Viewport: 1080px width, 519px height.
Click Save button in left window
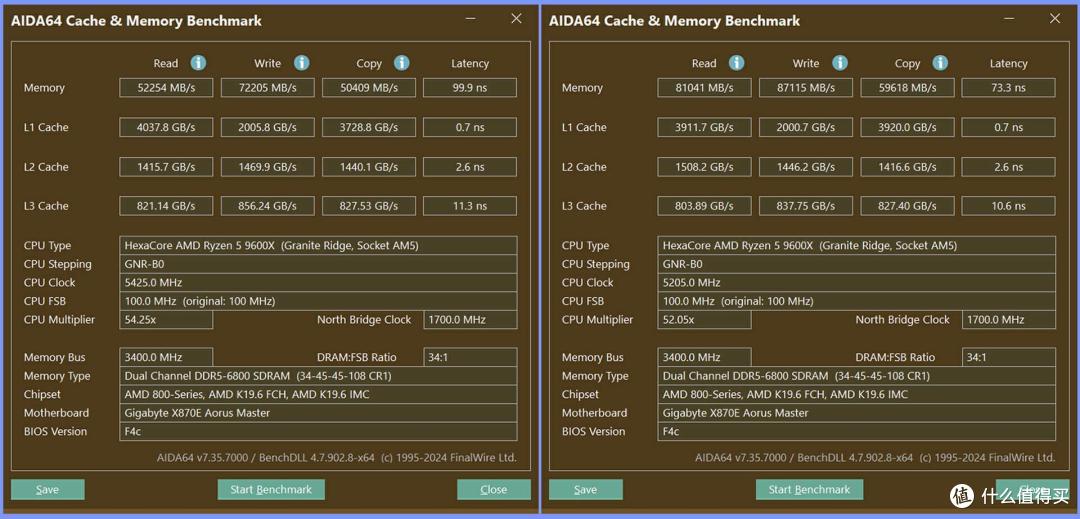(48, 489)
